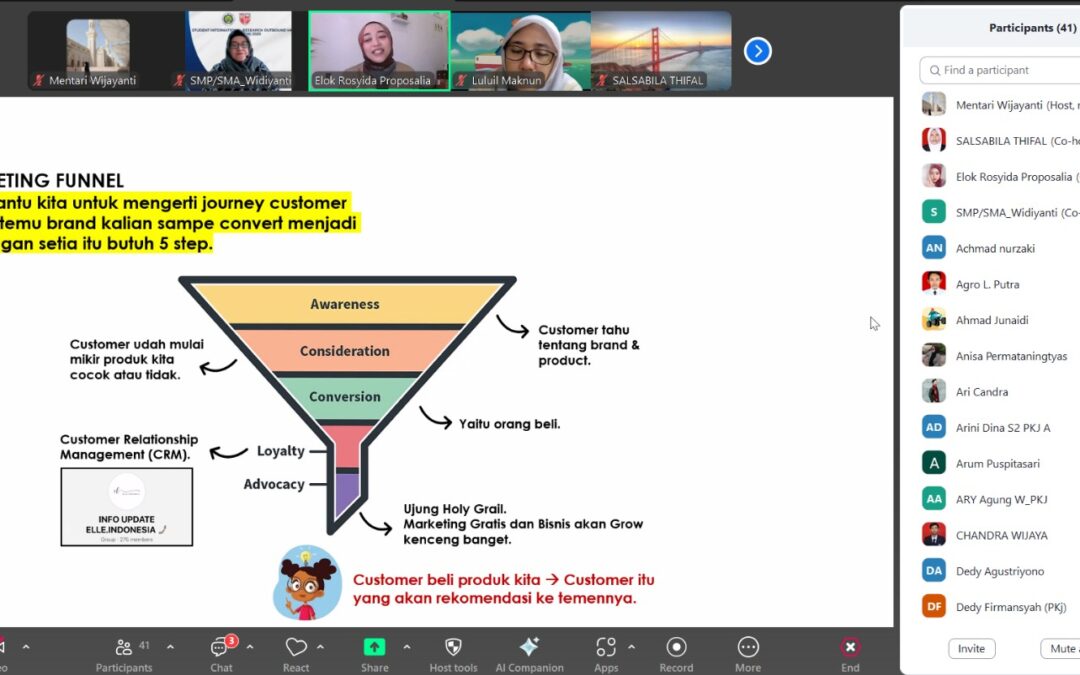Select Elok Rosyida Proposalia video thumbnail
Image resolution: width=1080 pixels, height=675 pixels.
point(380,51)
